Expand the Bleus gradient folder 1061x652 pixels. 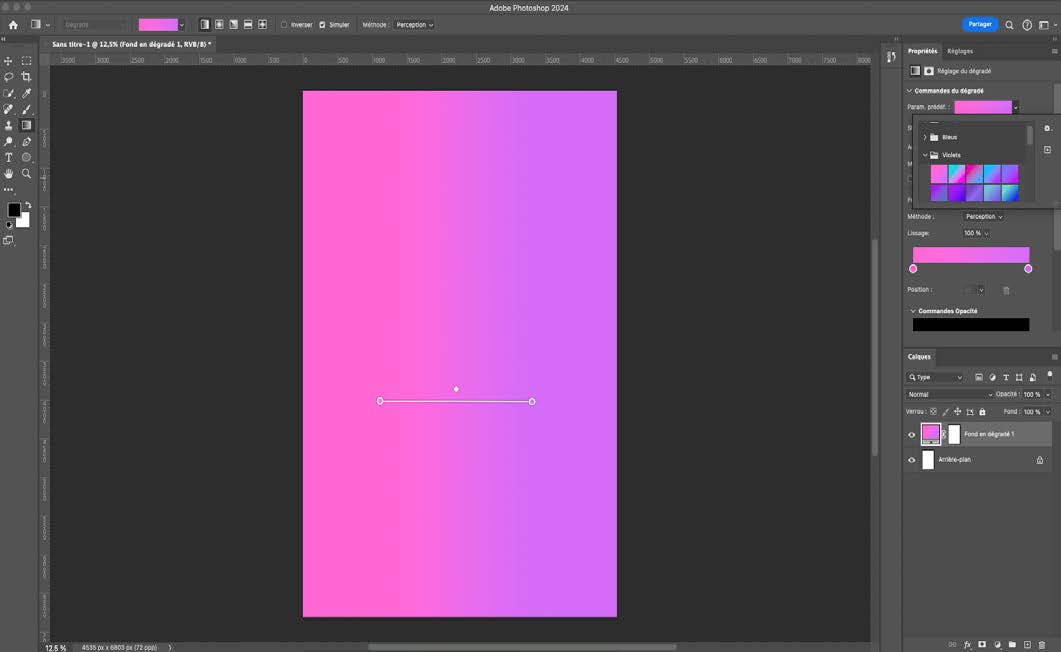tap(924, 137)
